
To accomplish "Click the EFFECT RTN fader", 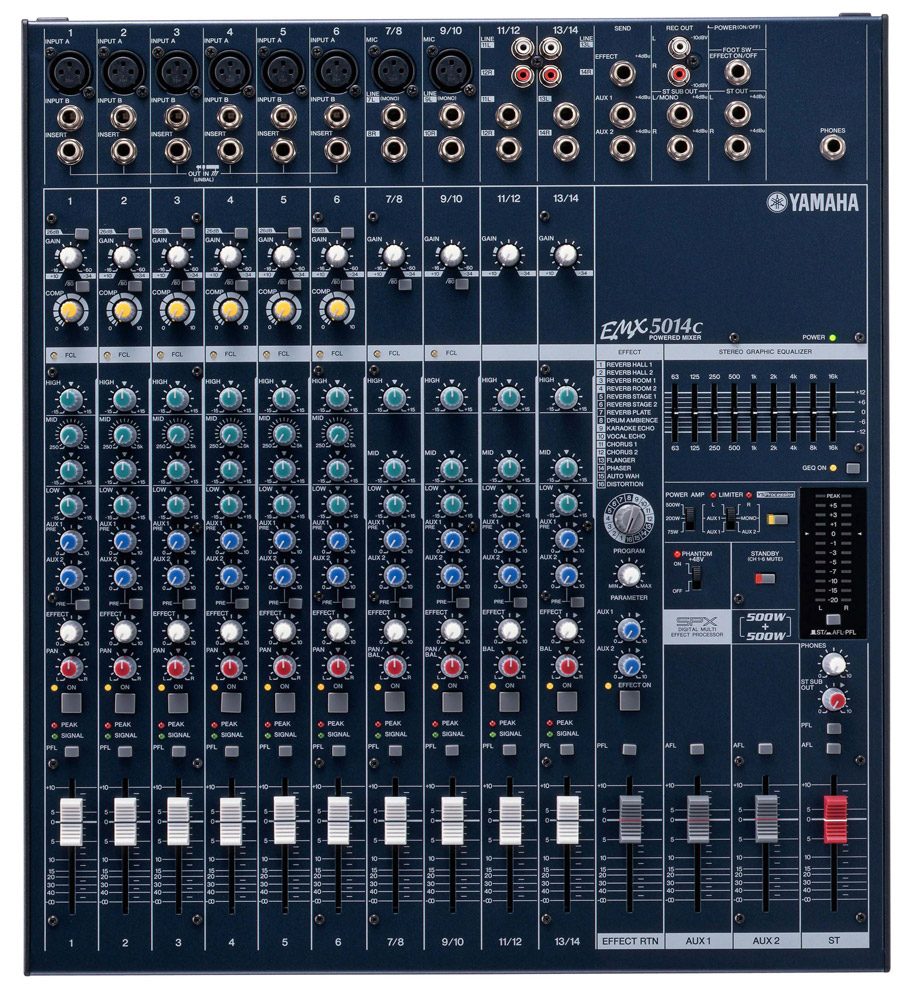I will [x=630, y=819].
